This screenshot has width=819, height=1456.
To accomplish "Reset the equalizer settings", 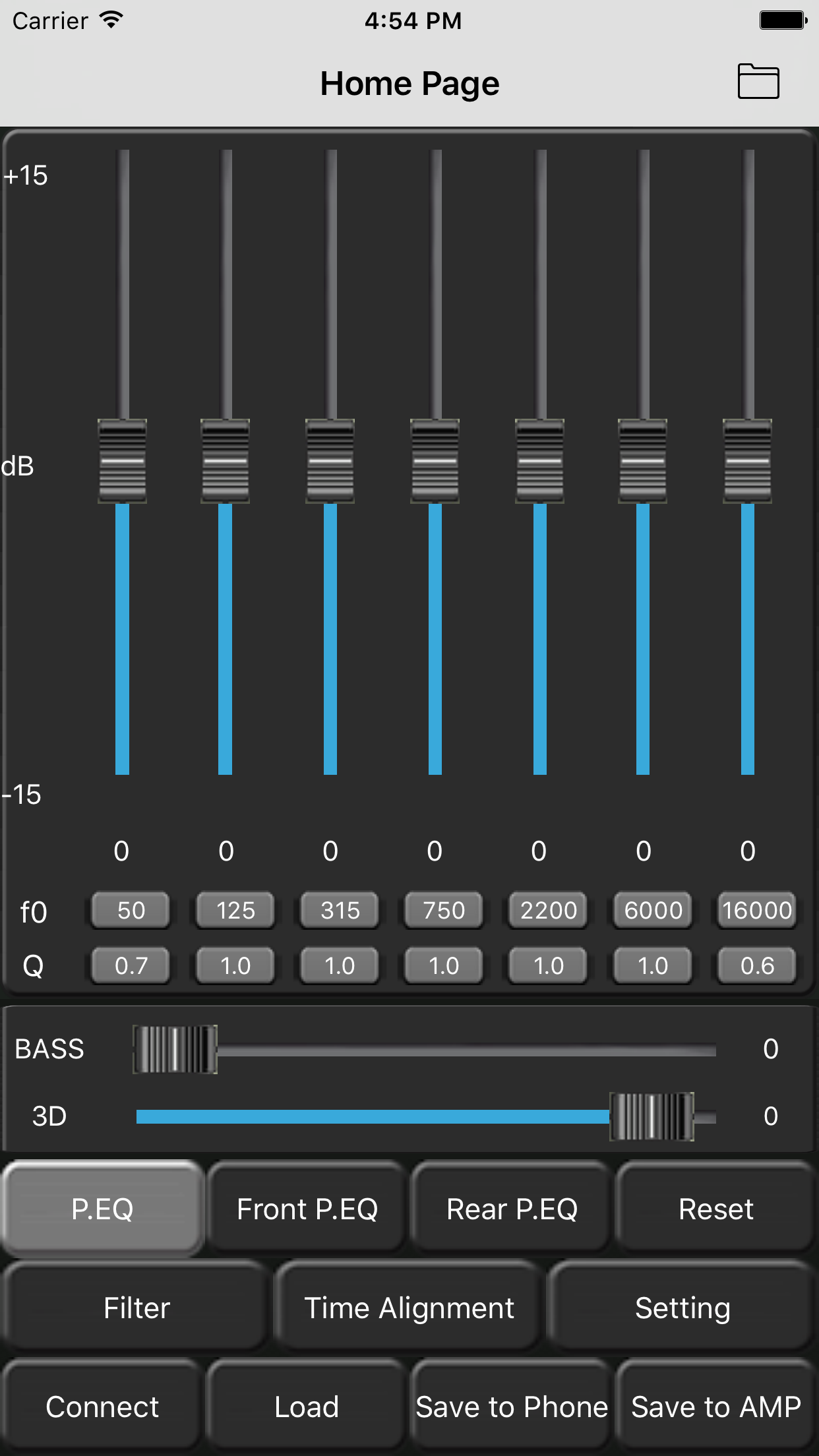I will [x=716, y=1209].
